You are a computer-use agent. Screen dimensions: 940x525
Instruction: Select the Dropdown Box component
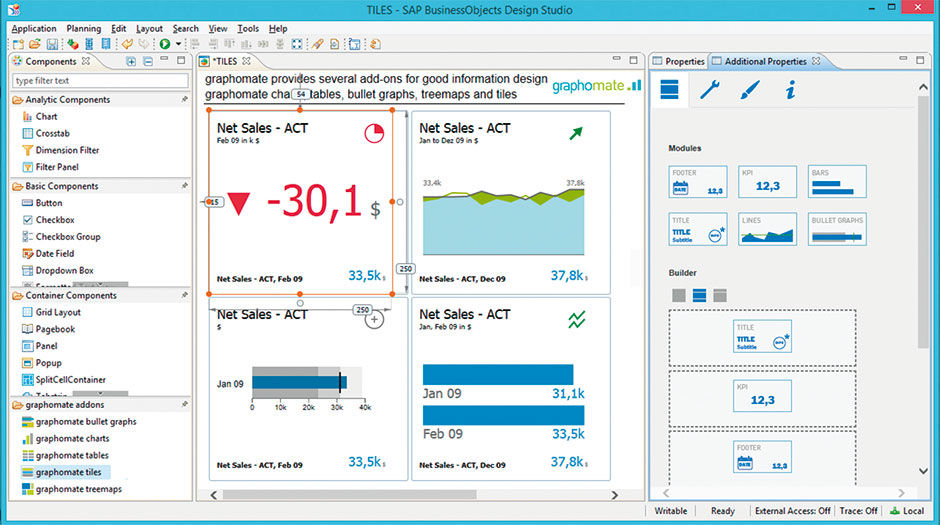point(58,270)
